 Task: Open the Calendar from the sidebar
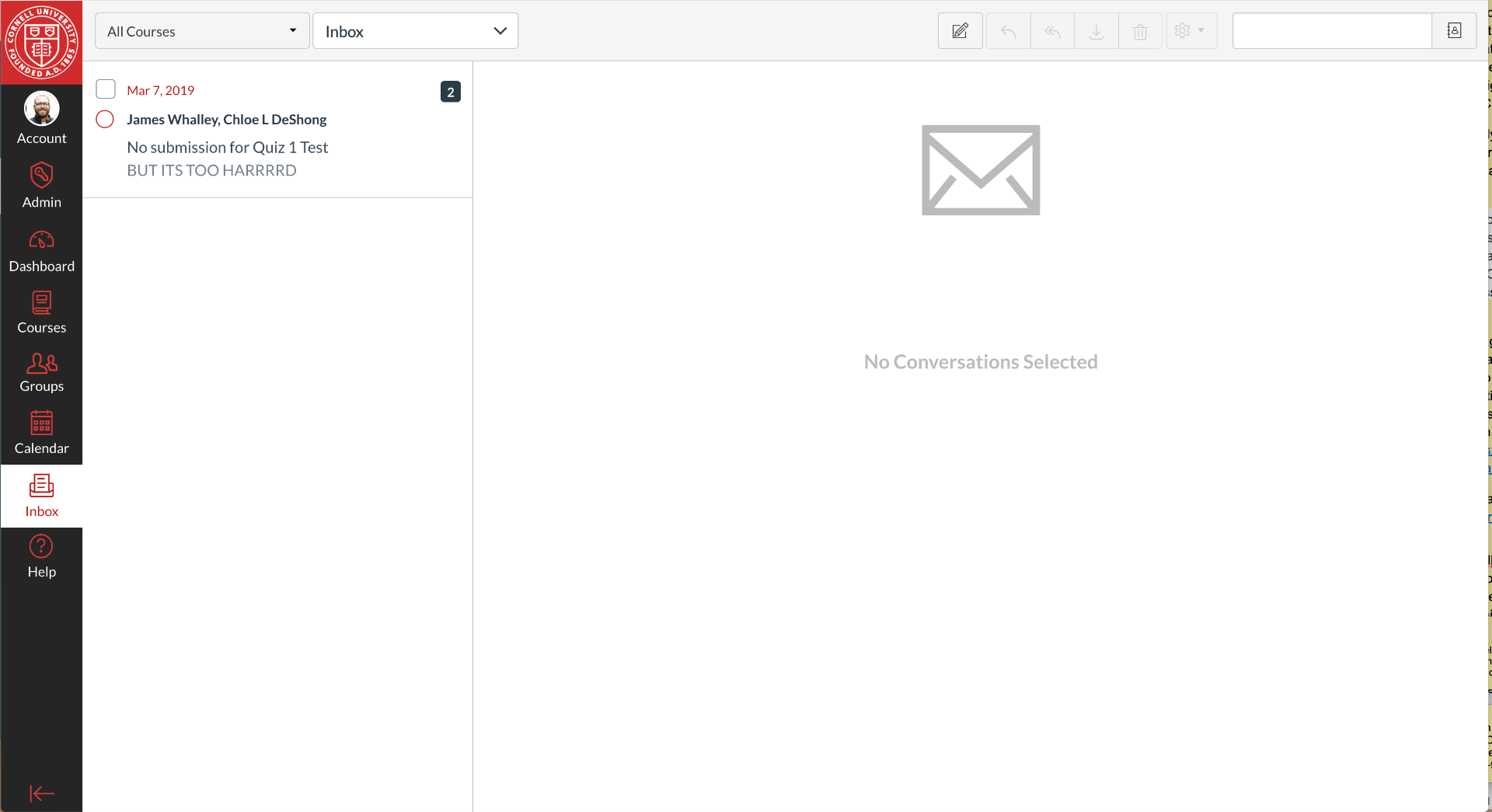pos(41,432)
